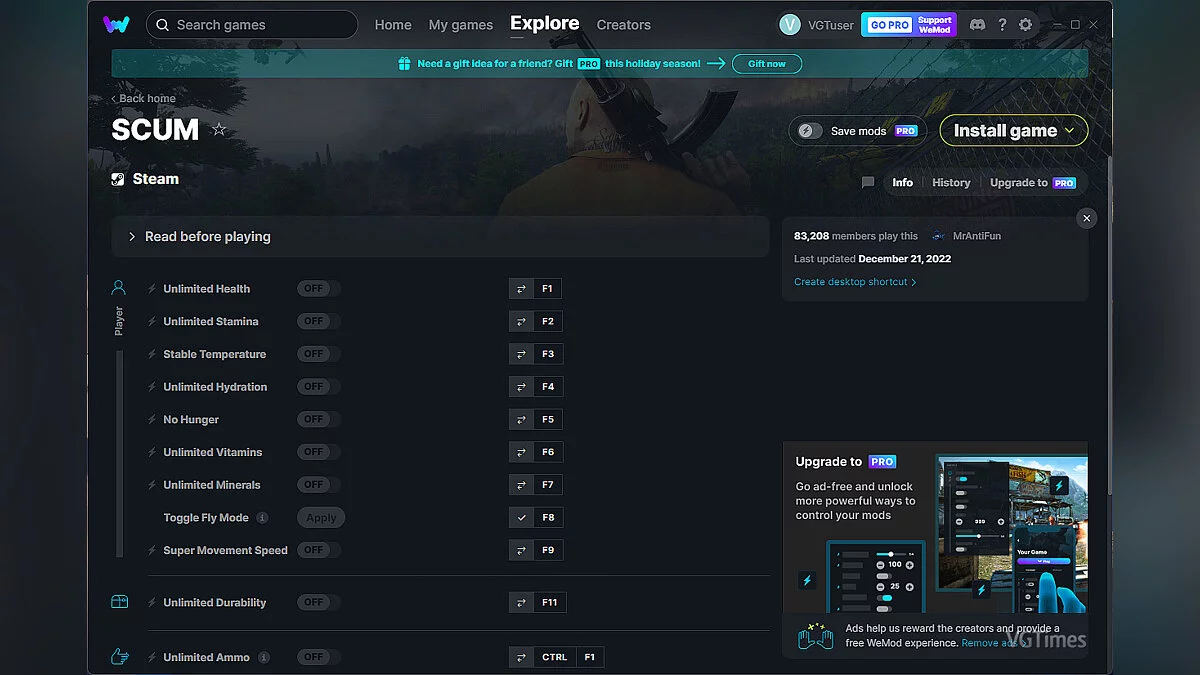The image size is (1200, 675).
Task: Select the Player category icon
Action: pos(119,288)
